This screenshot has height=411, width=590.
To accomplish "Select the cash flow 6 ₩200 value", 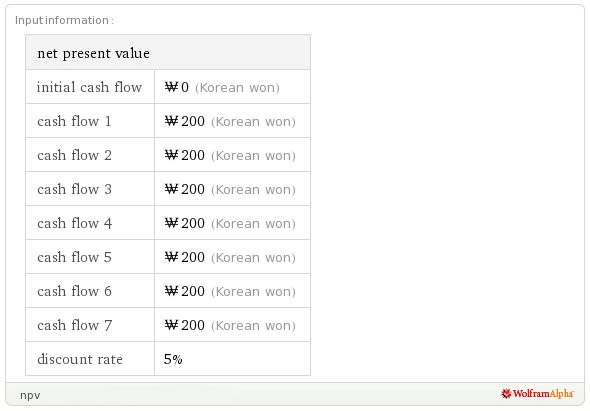I will click(x=184, y=291).
